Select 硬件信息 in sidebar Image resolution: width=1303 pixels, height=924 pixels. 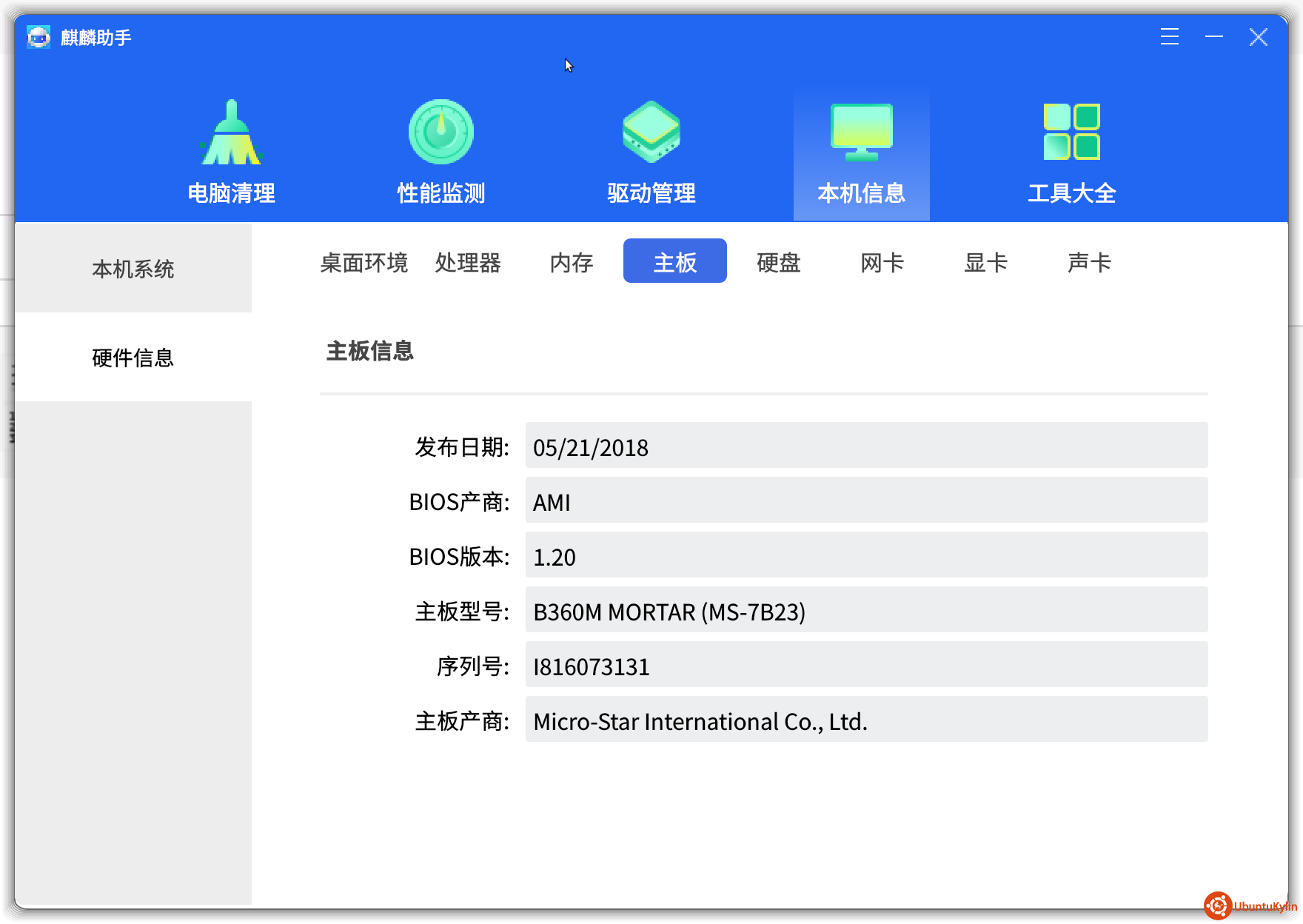point(133,357)
